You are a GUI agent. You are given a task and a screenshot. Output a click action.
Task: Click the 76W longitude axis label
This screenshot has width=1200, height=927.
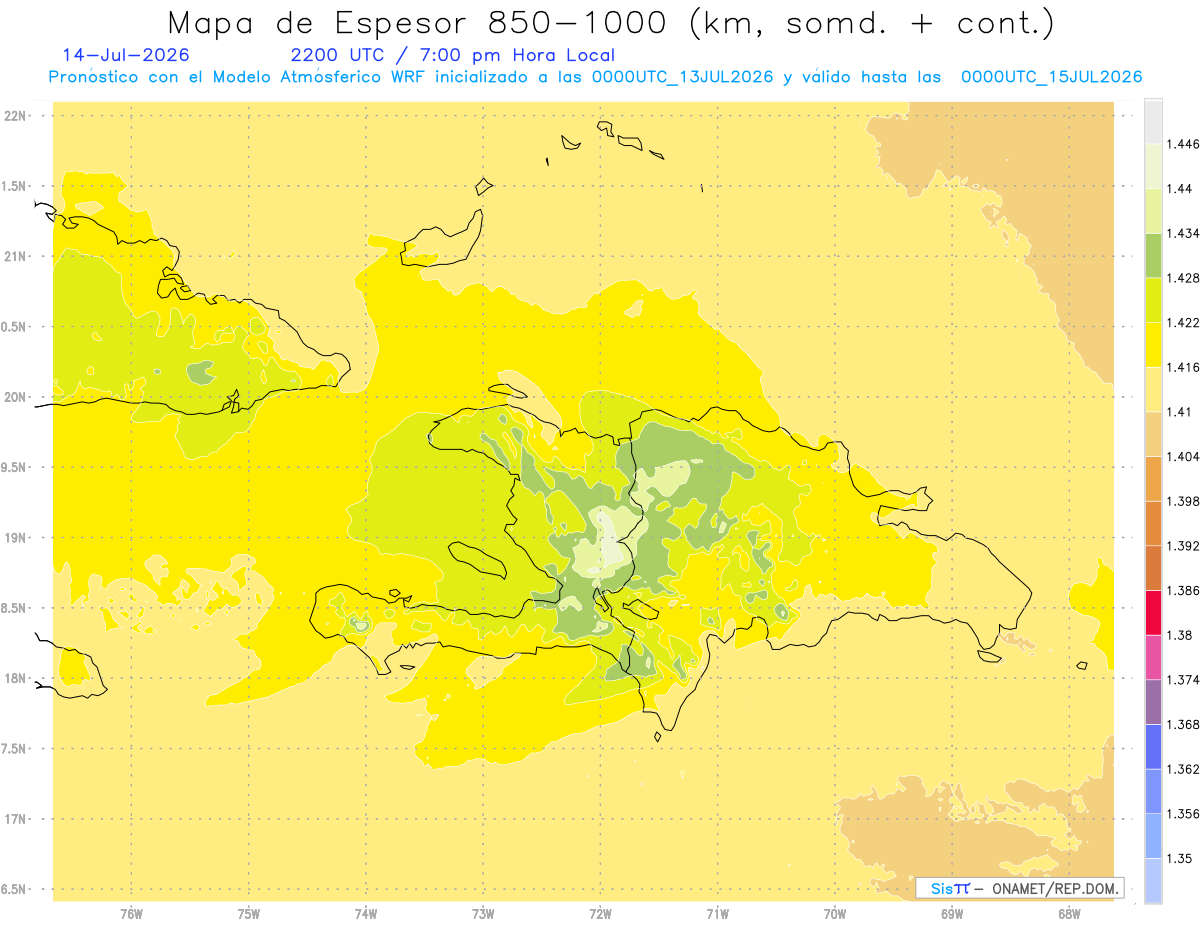tap(131, 914)
